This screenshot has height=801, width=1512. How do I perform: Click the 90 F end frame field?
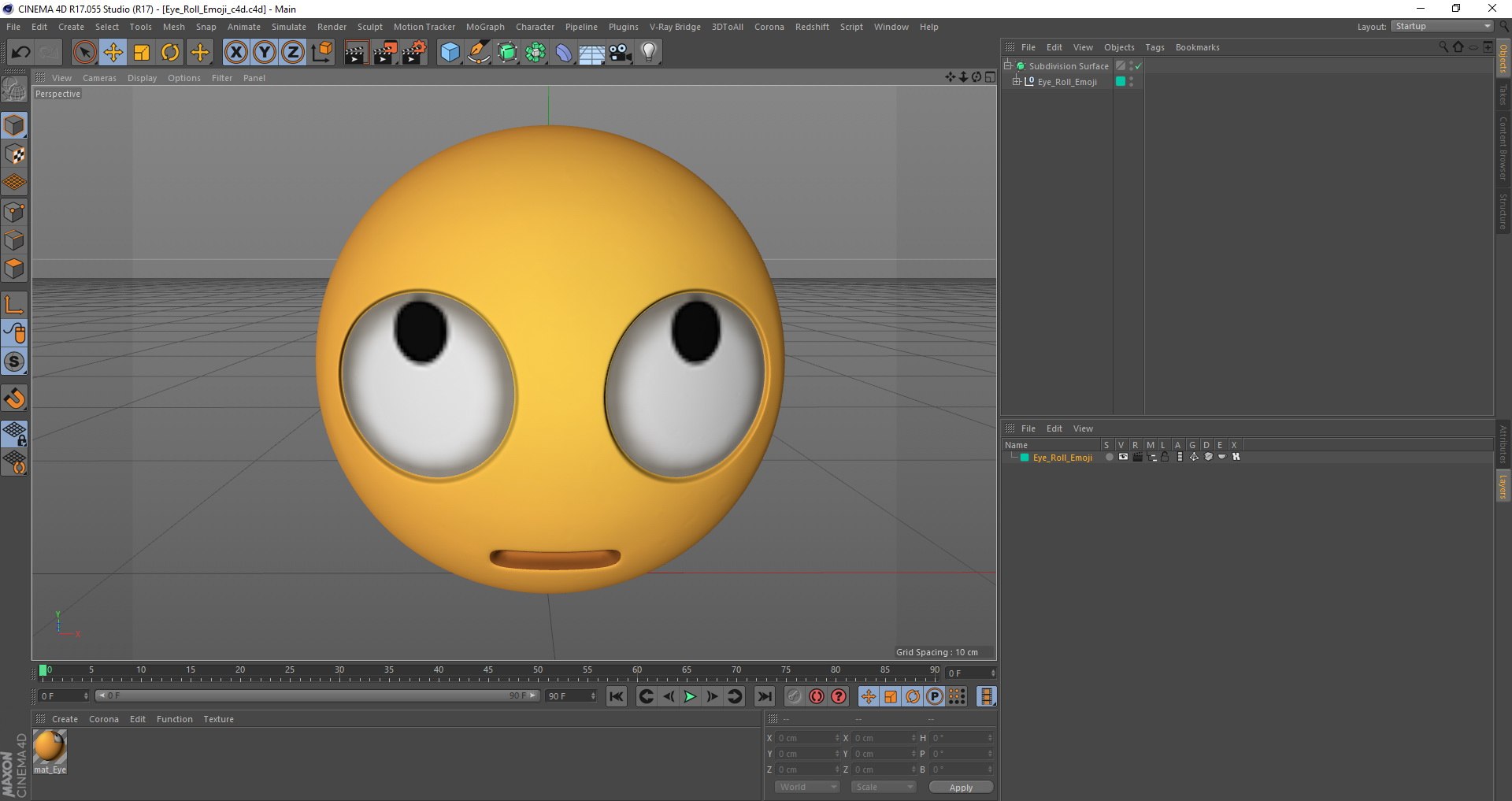(x=571, y=696)
